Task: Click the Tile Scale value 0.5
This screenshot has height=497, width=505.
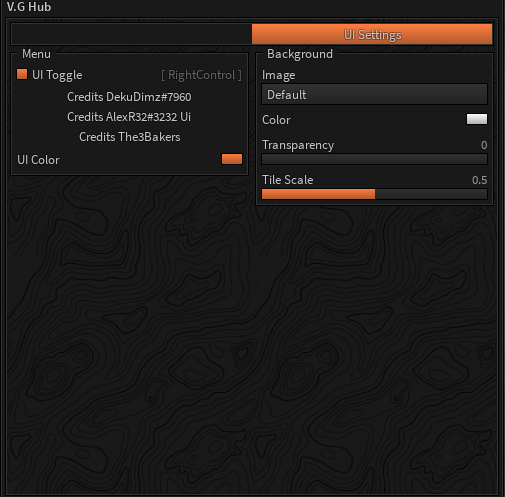Action: pyautogui.click(x=480, y=180)
